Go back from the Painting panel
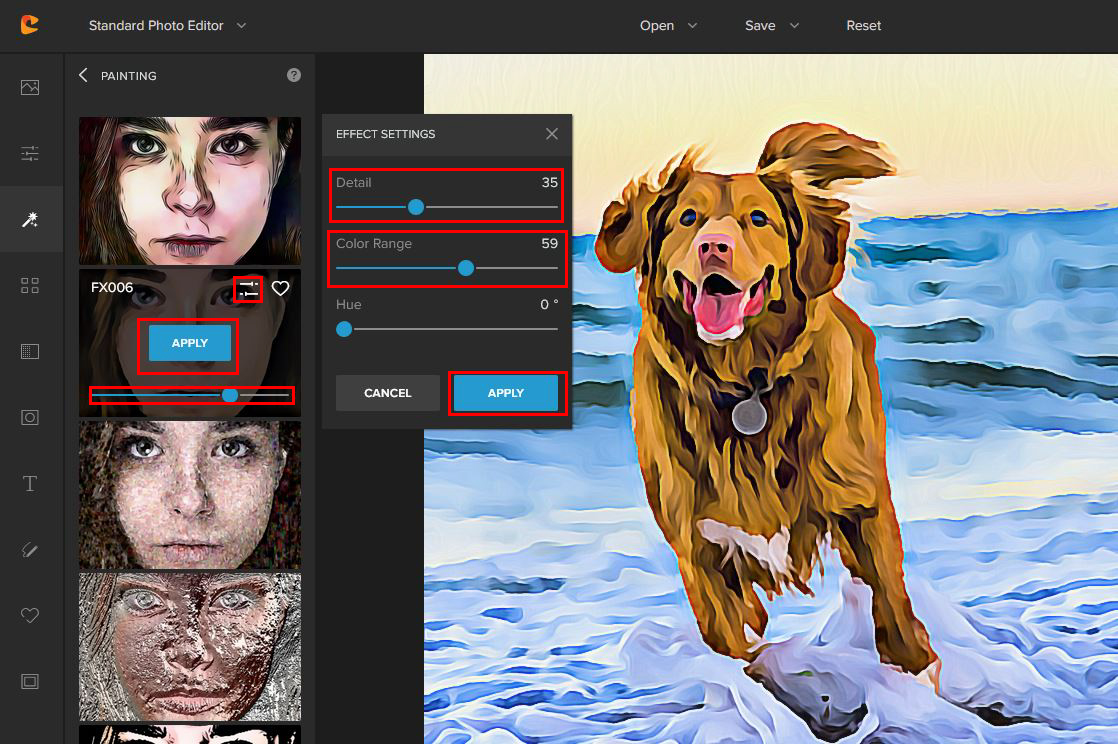The image size is (1118, 744). click(x=83, y=75)
